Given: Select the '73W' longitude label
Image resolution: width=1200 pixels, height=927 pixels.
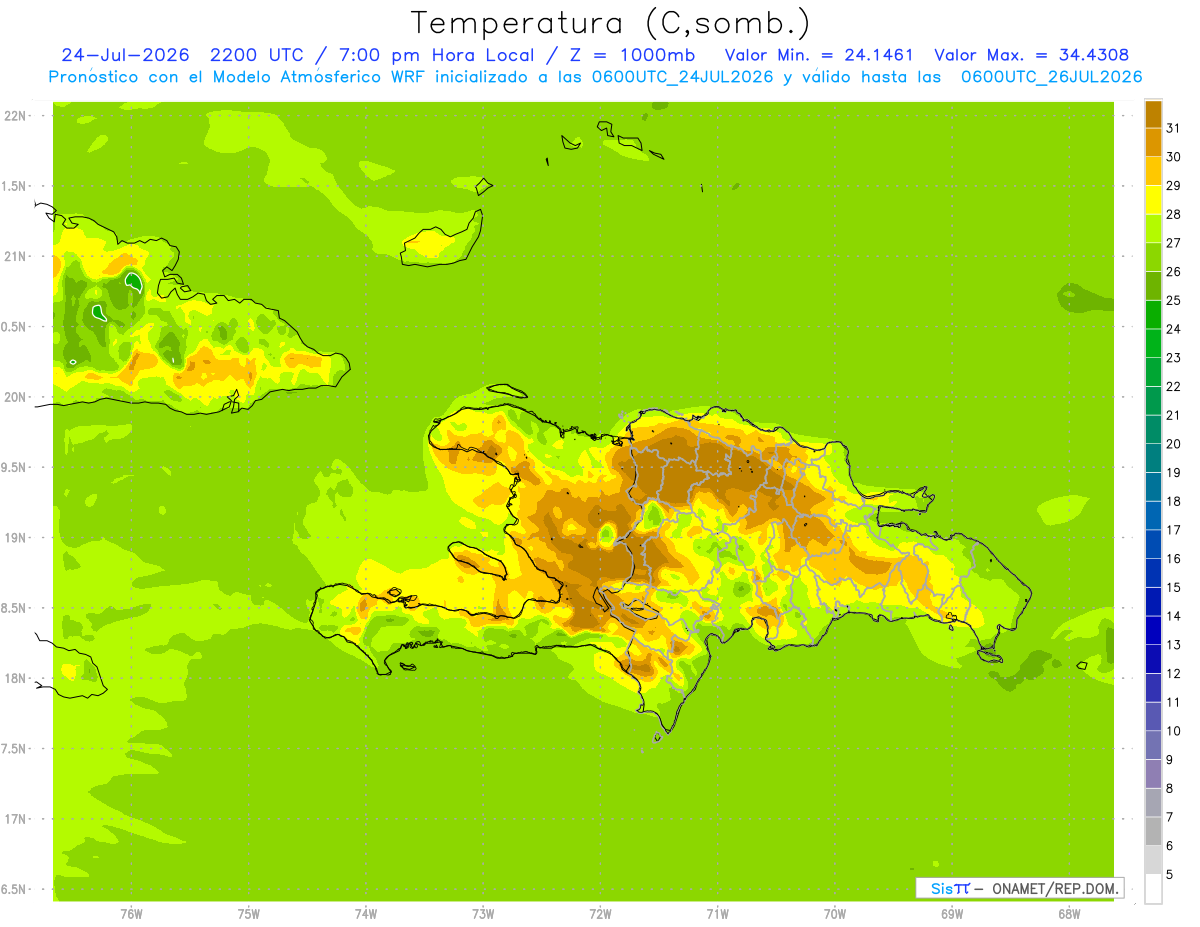Looking at the screenshot, I should click(483, 913).
